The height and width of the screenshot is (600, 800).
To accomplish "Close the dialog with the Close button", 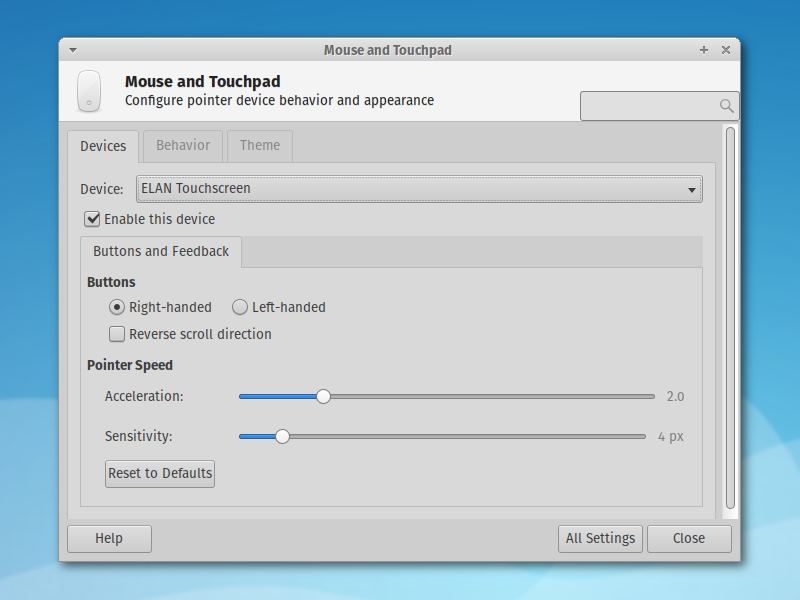I will 689,538.
